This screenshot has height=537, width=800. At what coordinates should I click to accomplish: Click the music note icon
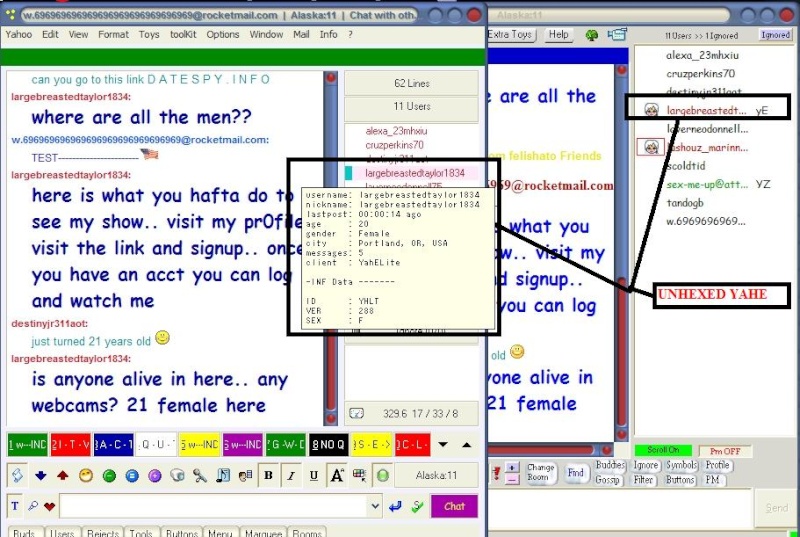pos(223,475)
